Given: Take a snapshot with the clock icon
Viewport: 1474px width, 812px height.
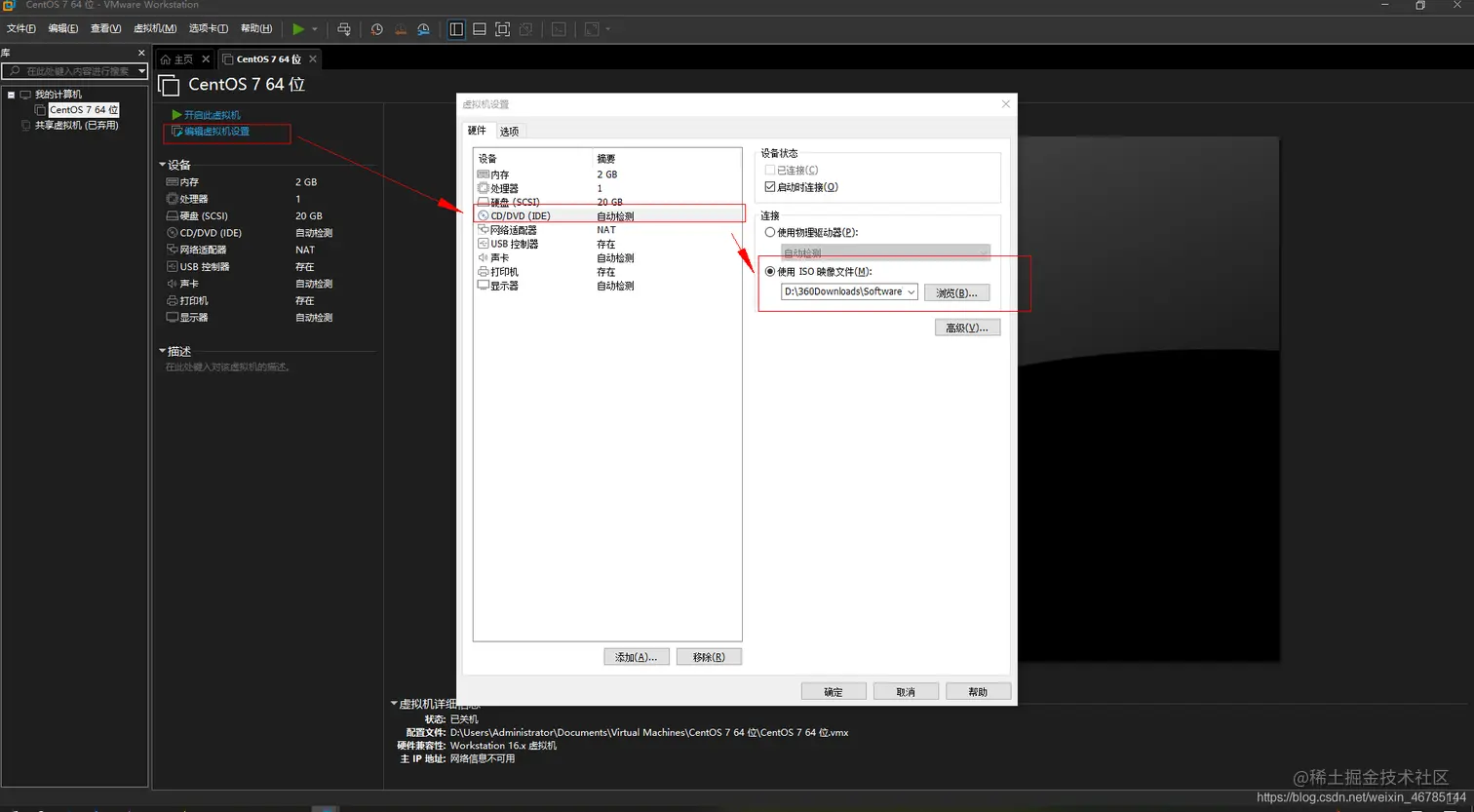Looking at the screenshot, I should click(377, 29).
